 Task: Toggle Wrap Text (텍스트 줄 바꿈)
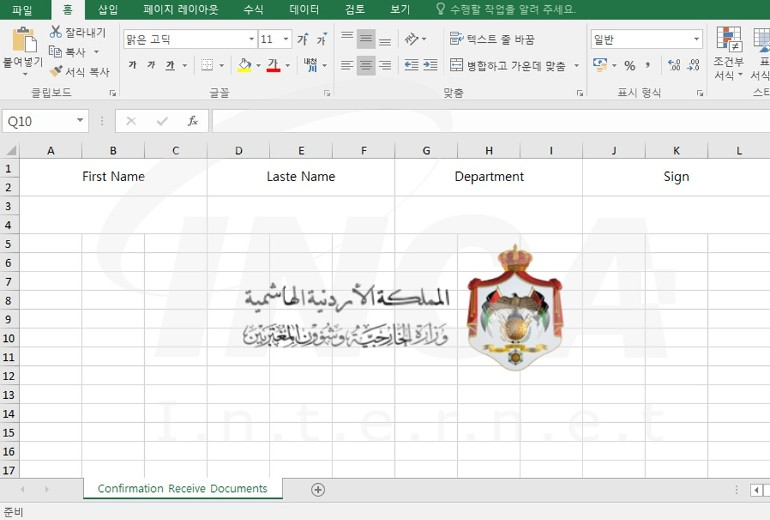[x=492, y=39]
